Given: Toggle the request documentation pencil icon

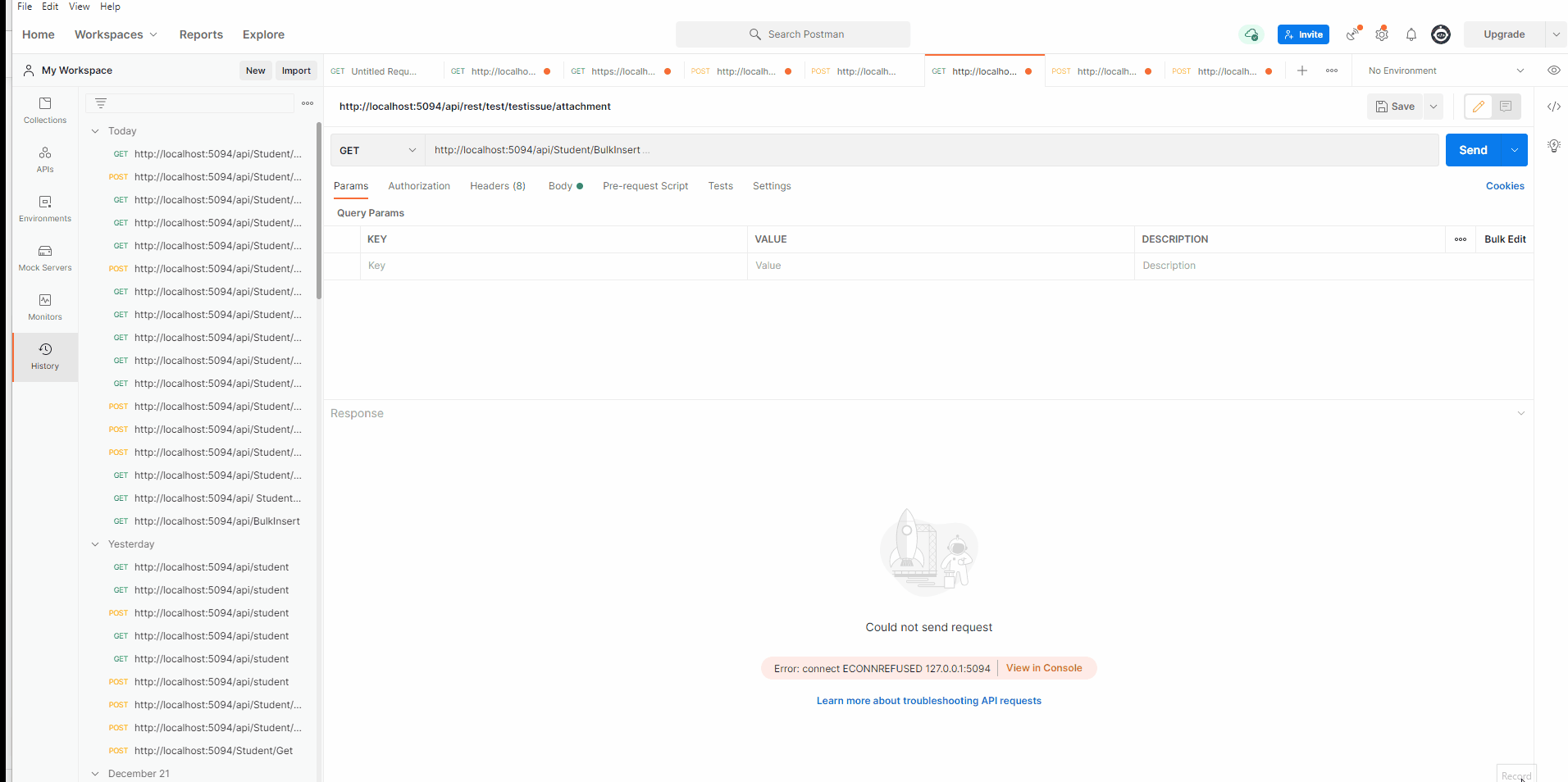Looking at the screenshot, I should pos(1479,106).
